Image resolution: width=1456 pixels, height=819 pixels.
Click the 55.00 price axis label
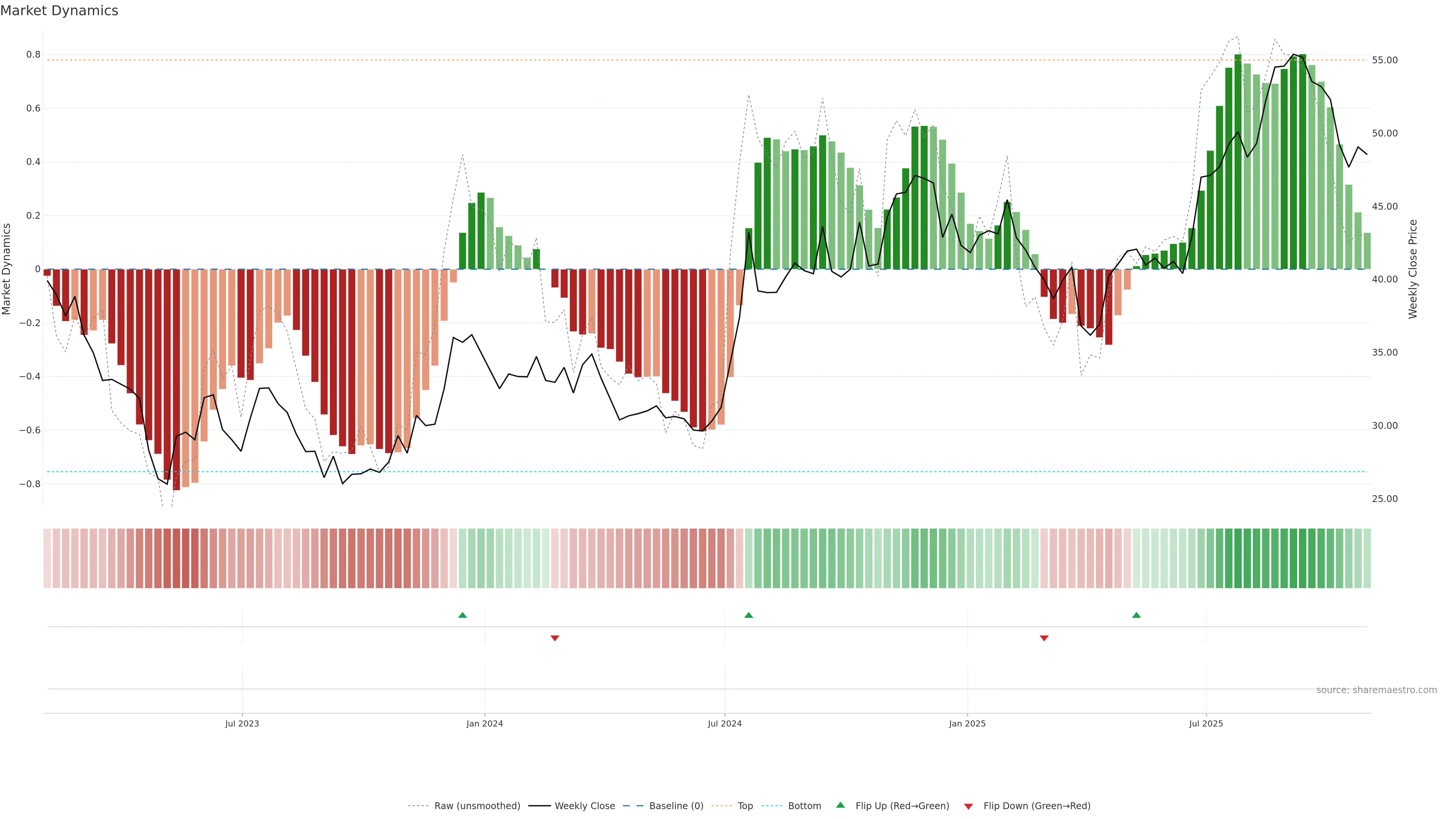1385,60
